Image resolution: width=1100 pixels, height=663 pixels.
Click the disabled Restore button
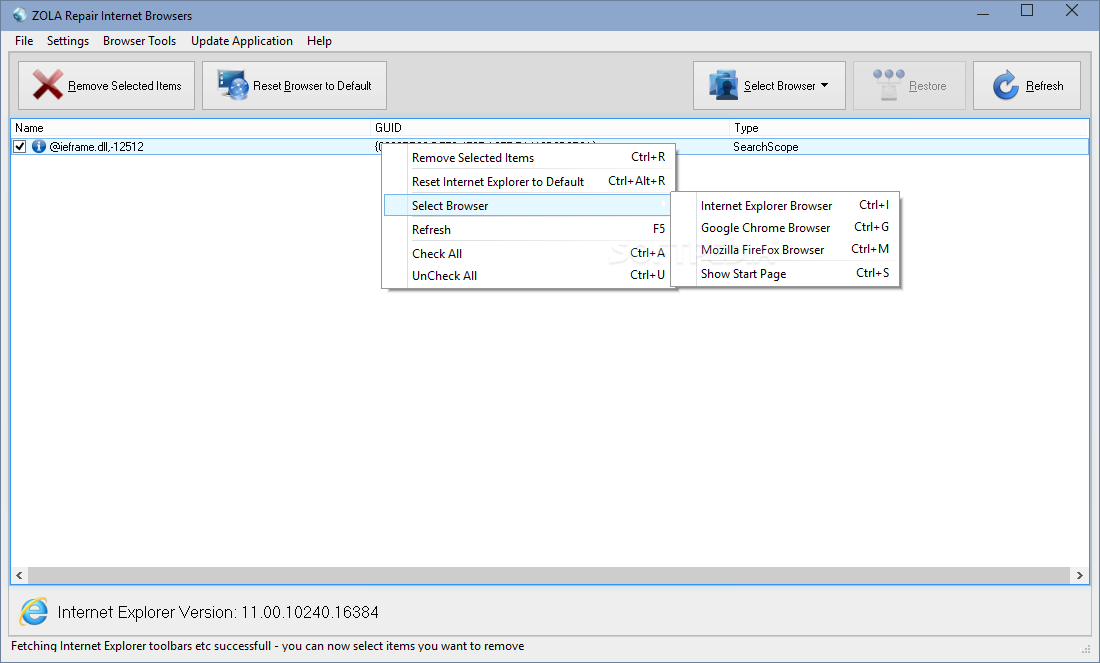tap(909, 86)
